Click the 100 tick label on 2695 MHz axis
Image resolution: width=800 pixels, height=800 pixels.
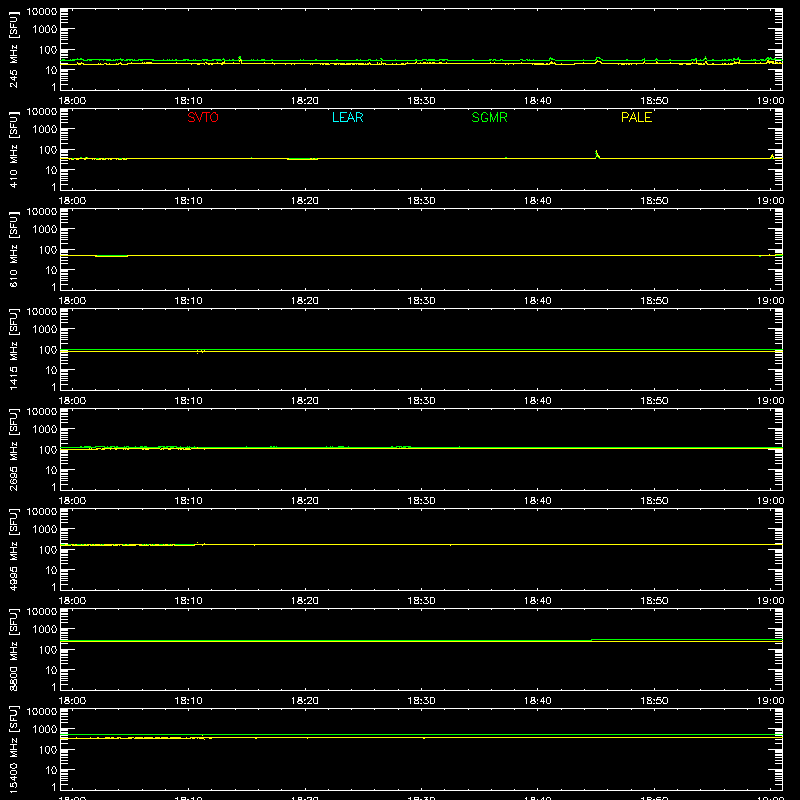pyautogui.click(x=47, y=450)
